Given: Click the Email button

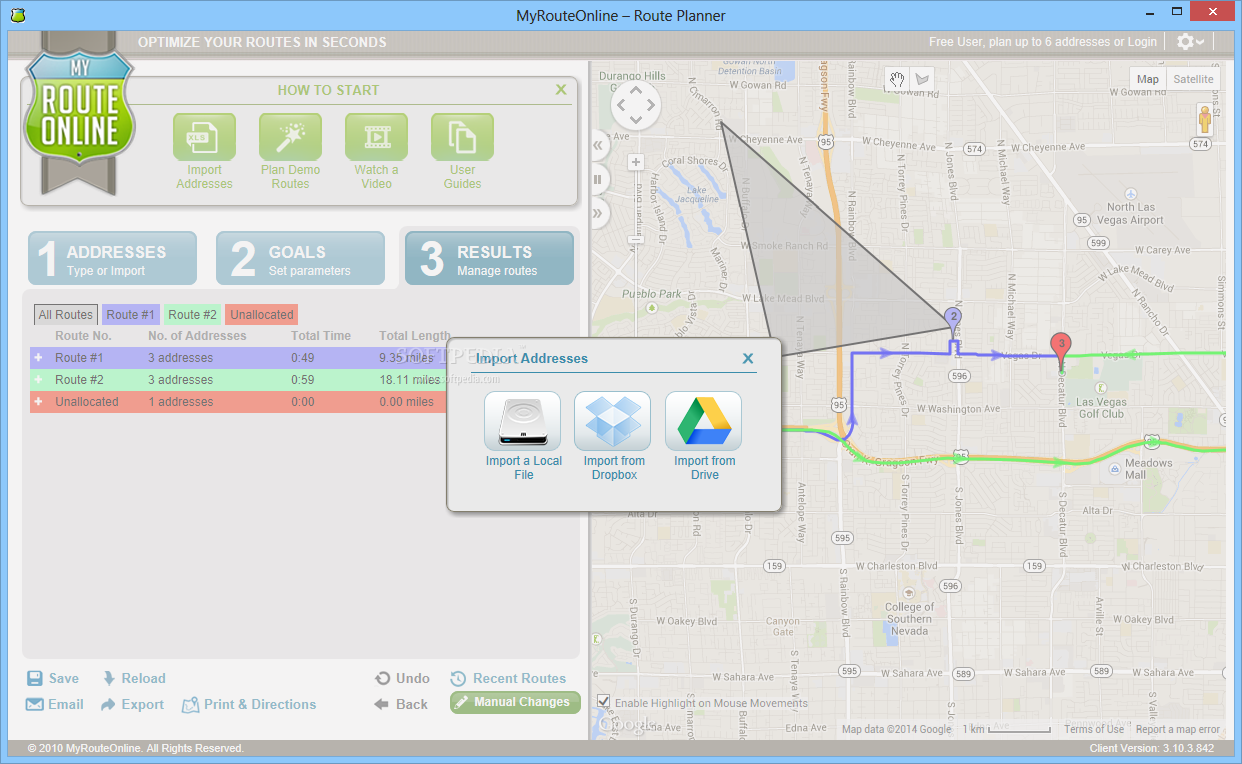Looking at the screenshot, I should [x=55, y=704].
